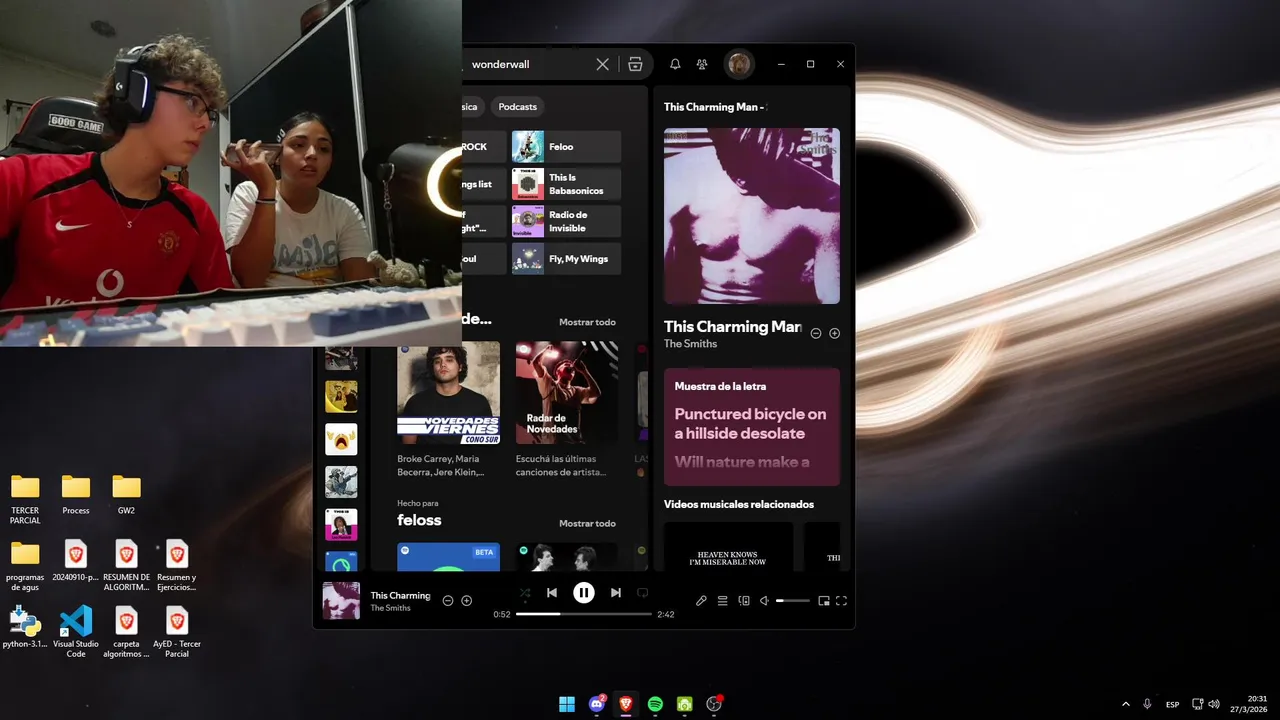Open the playback queue

coord(722,601)
